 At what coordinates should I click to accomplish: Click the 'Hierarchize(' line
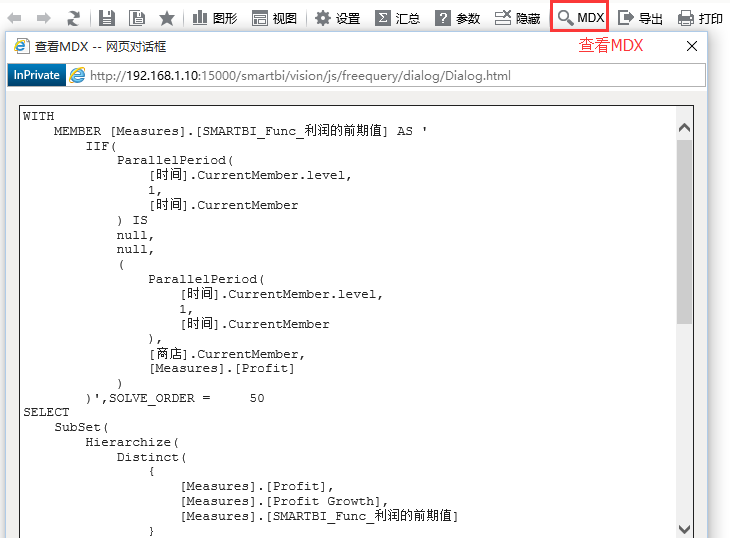coord(132,442)
